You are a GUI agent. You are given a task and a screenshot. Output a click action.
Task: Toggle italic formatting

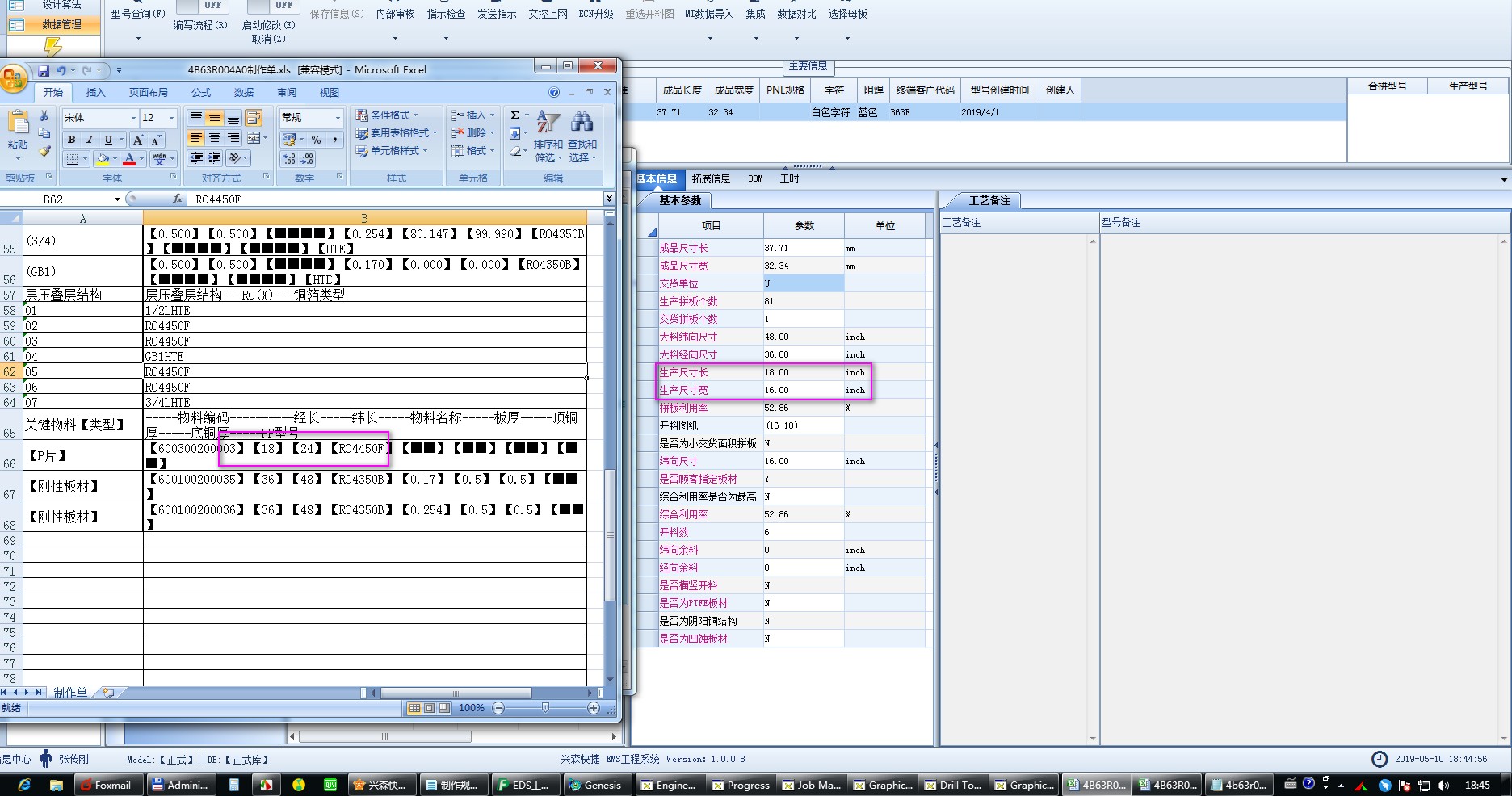point(90,140)
